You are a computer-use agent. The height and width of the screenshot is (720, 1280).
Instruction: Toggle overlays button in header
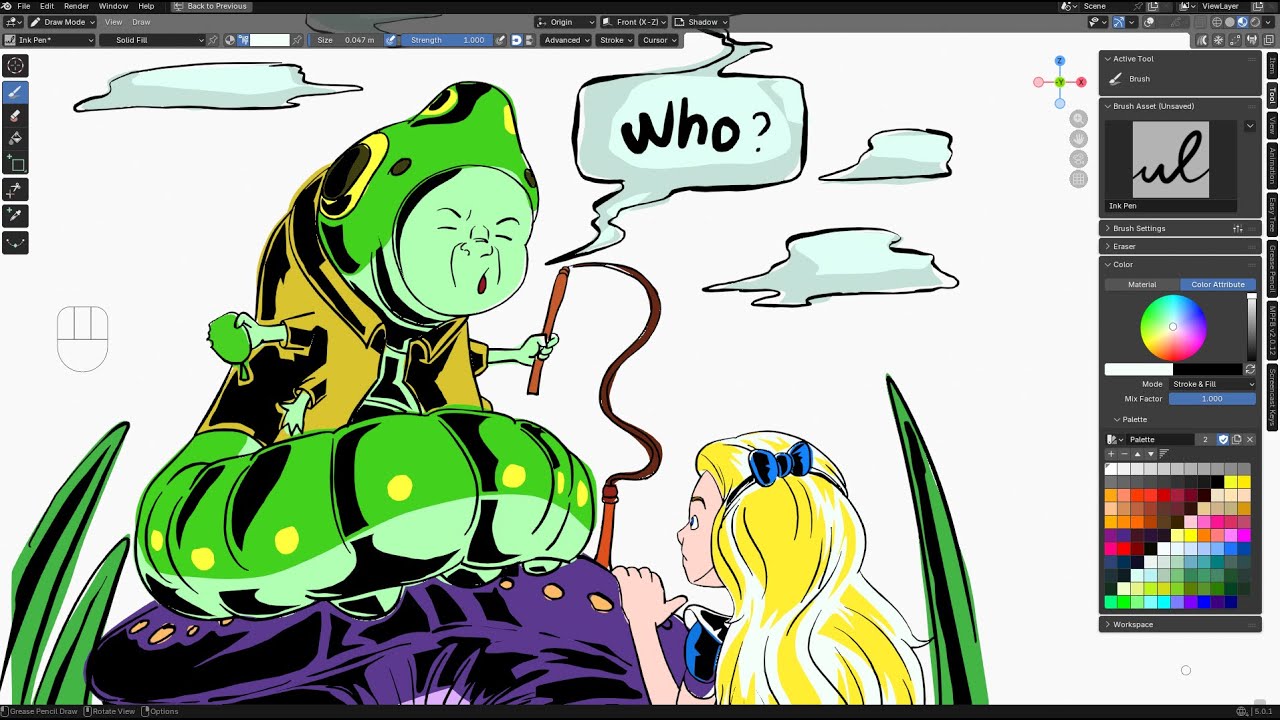[x=1150, y=22]
